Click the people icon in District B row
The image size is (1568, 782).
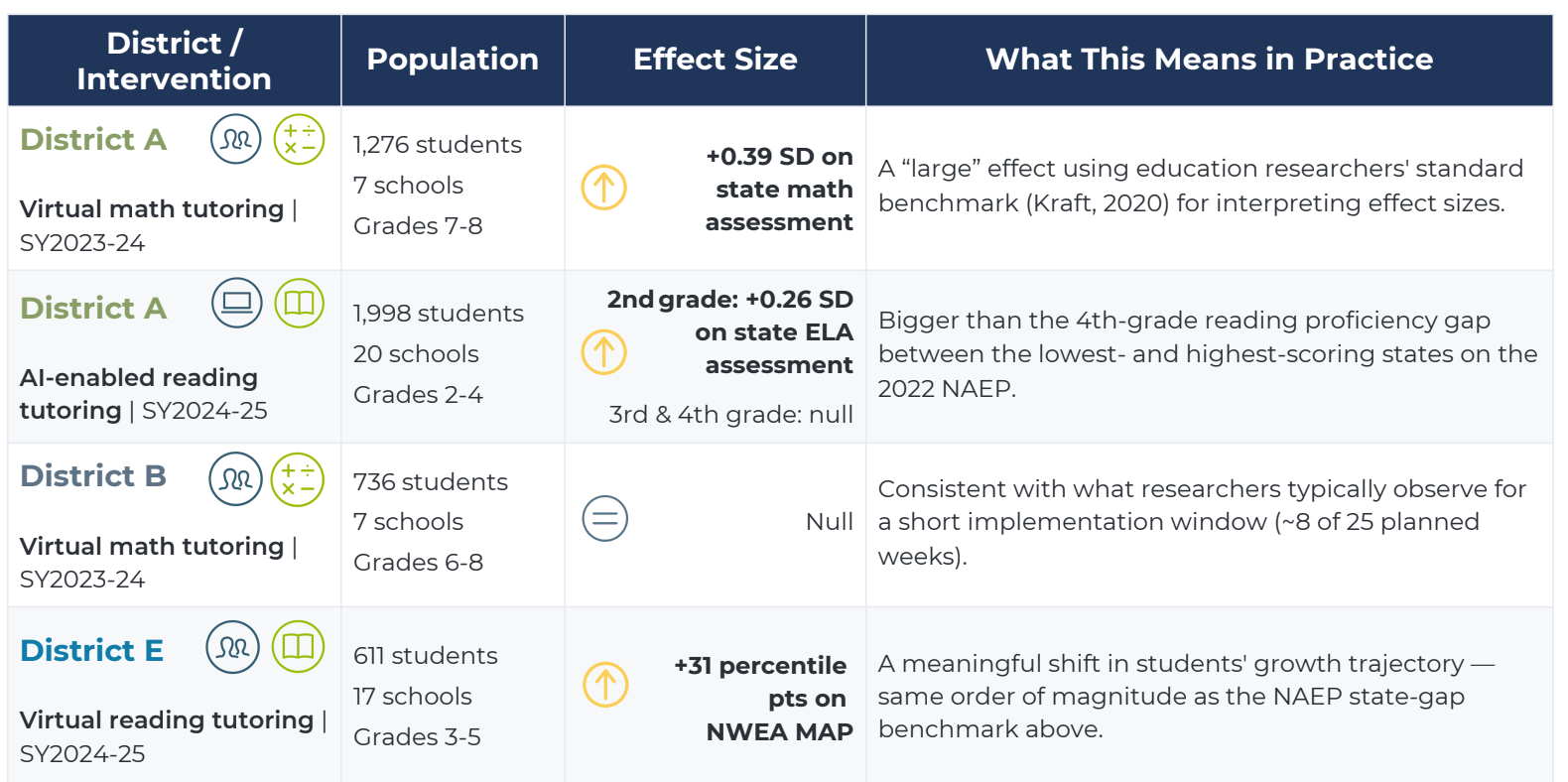pyautogui.click(x=236, y=479)
